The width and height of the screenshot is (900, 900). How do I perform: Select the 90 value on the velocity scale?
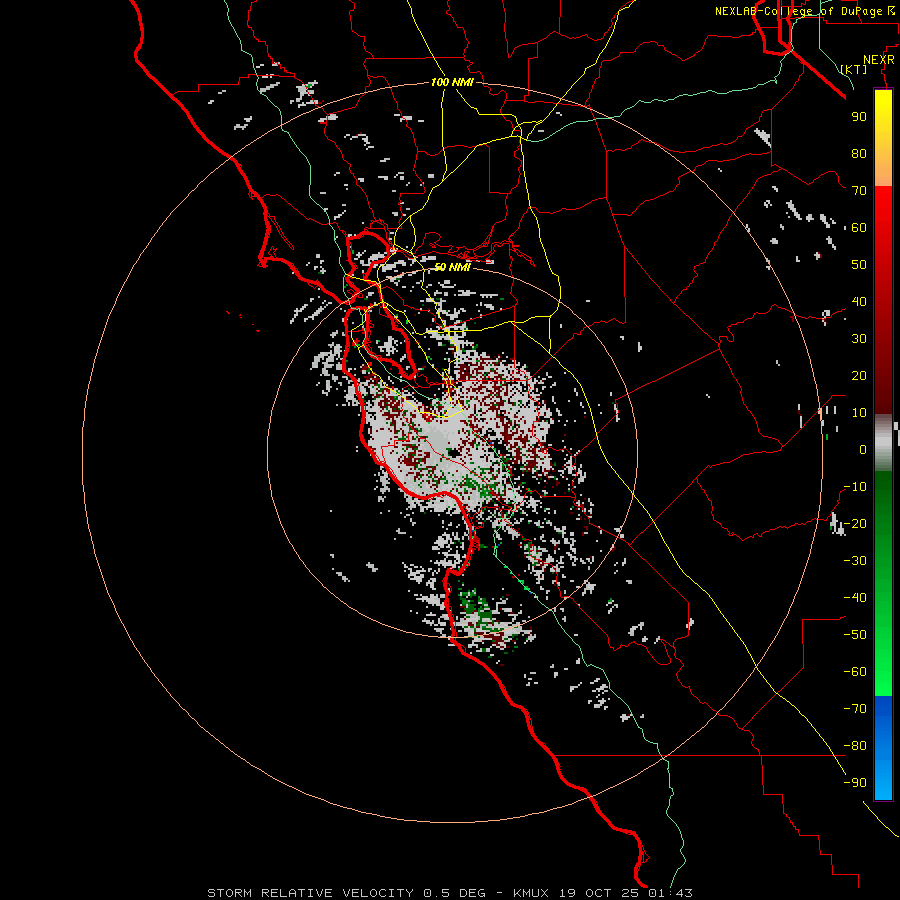(x=859, y=117)
